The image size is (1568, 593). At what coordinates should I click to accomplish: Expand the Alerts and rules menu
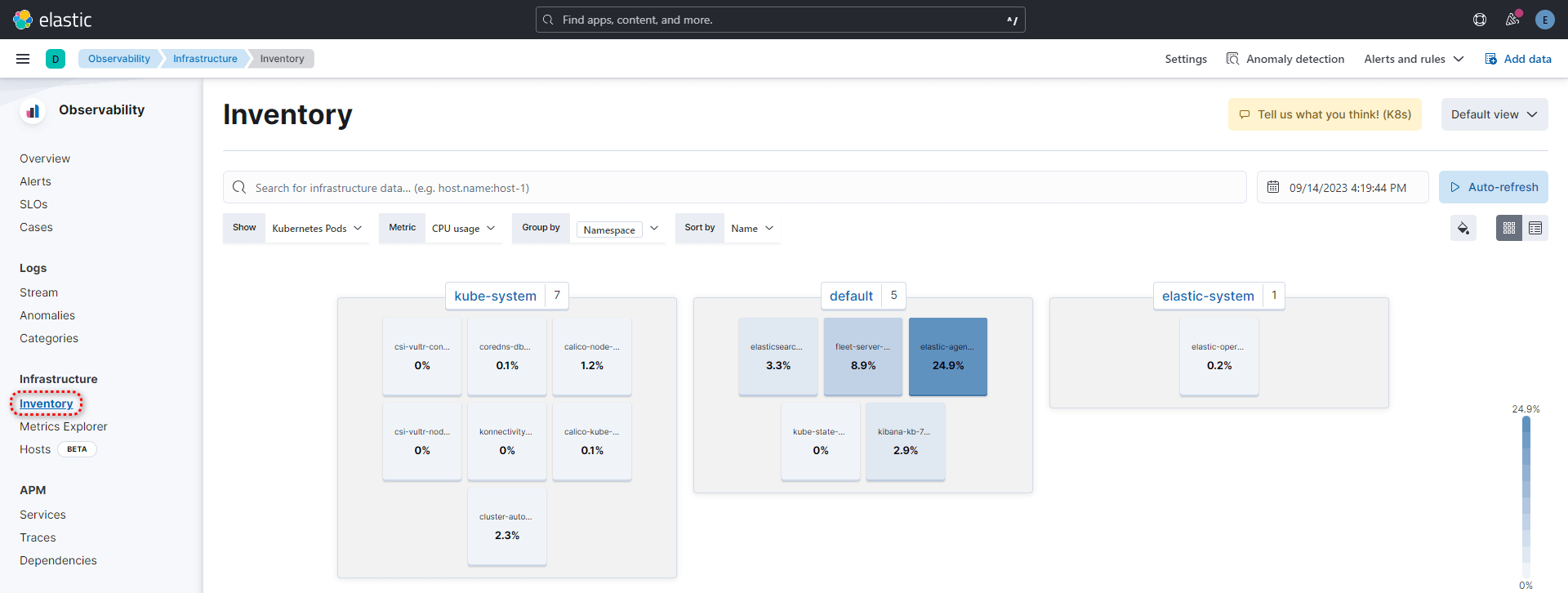[1414, 59]
